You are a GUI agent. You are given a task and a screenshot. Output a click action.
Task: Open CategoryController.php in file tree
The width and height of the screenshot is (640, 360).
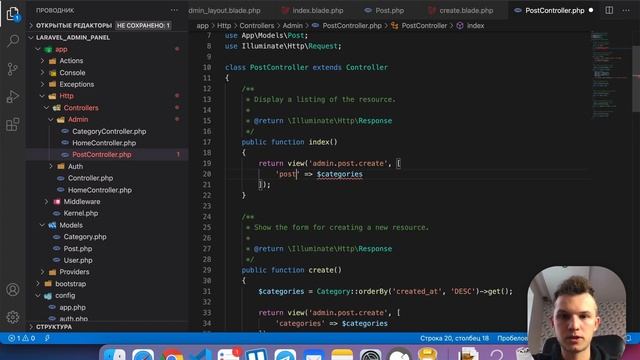pos(109,131)
